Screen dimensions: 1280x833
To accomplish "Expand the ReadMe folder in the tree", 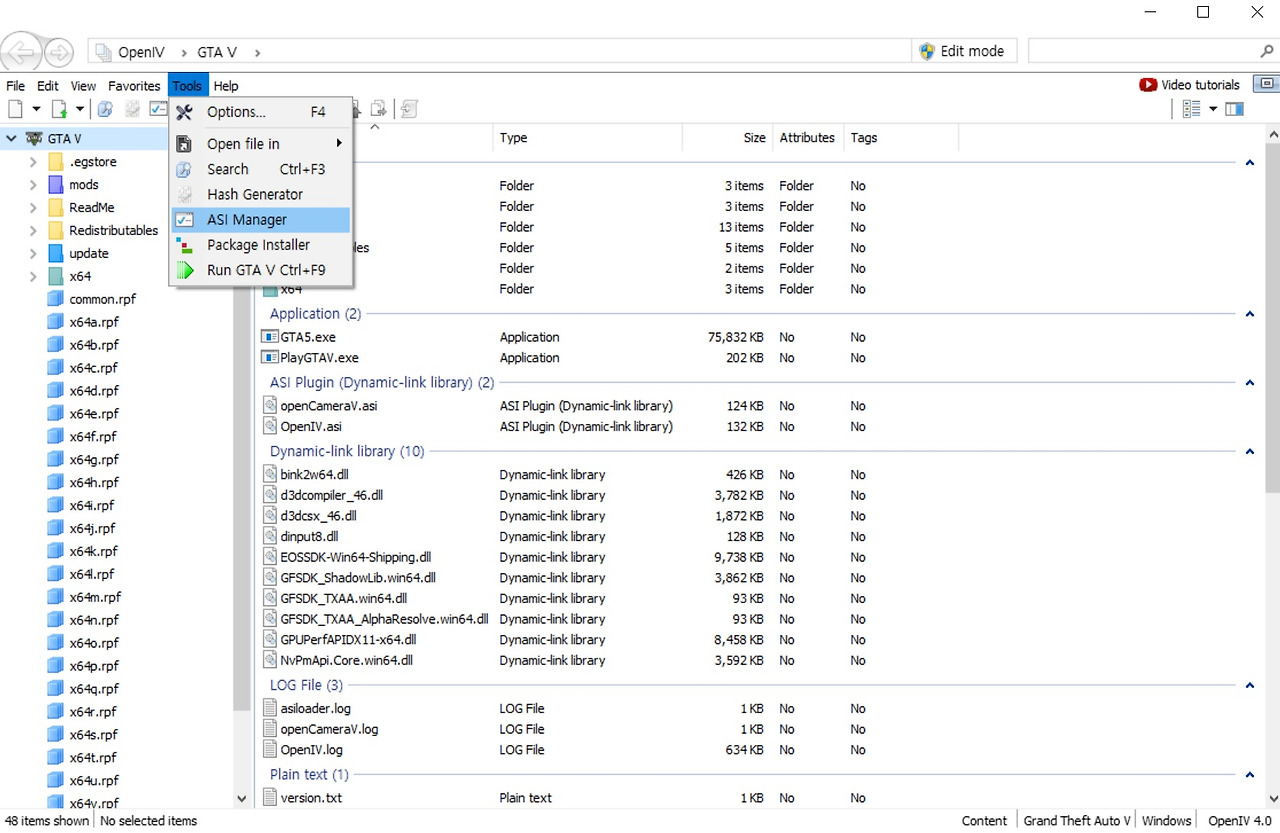I will tap(33, 208).
